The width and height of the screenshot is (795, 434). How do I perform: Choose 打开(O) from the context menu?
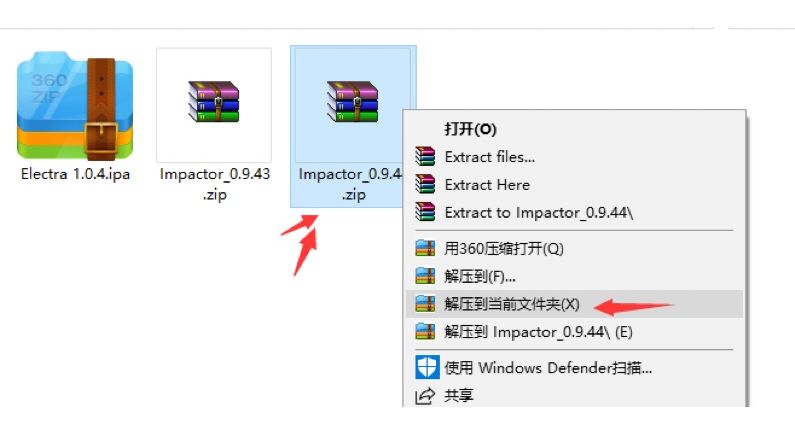pos(470,129)
